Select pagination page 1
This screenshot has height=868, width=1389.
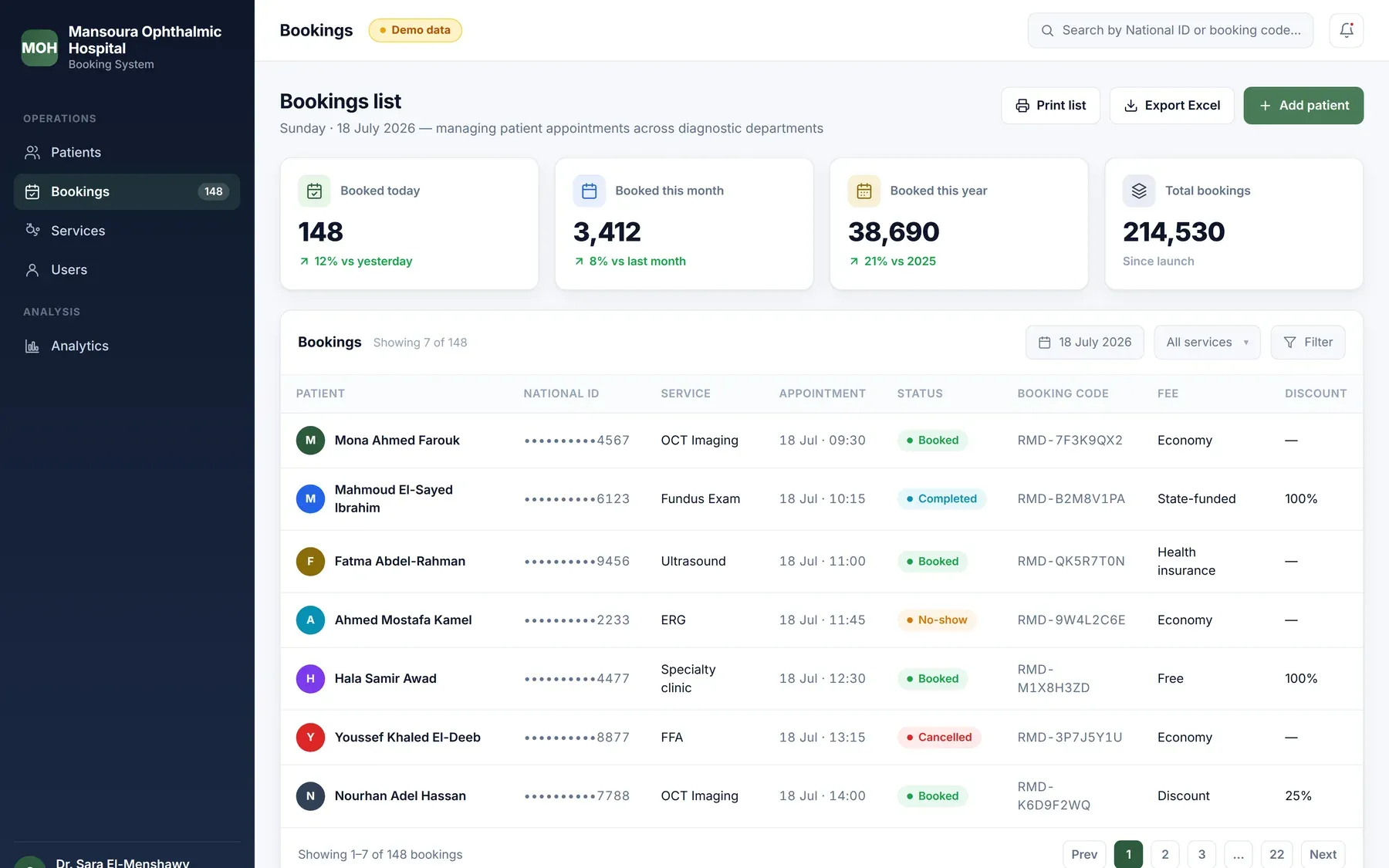1128,854
